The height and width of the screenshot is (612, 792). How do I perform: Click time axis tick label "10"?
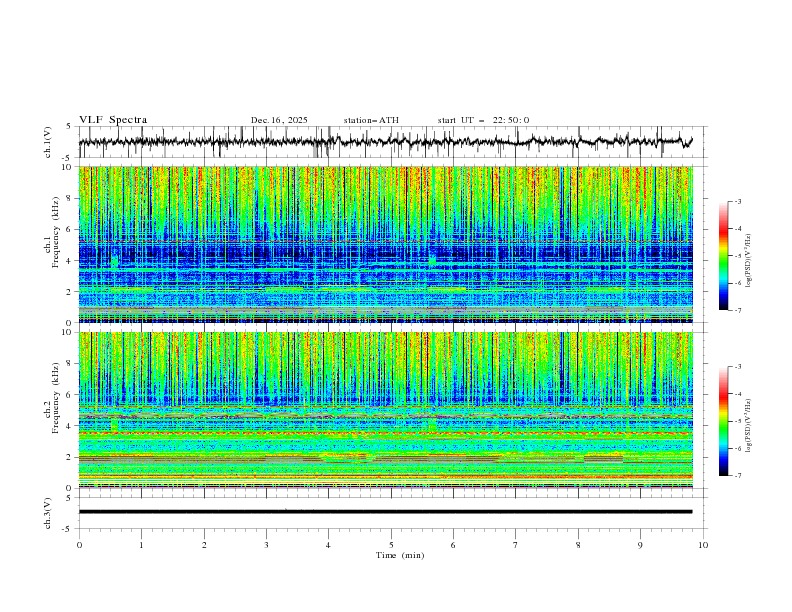703,545
